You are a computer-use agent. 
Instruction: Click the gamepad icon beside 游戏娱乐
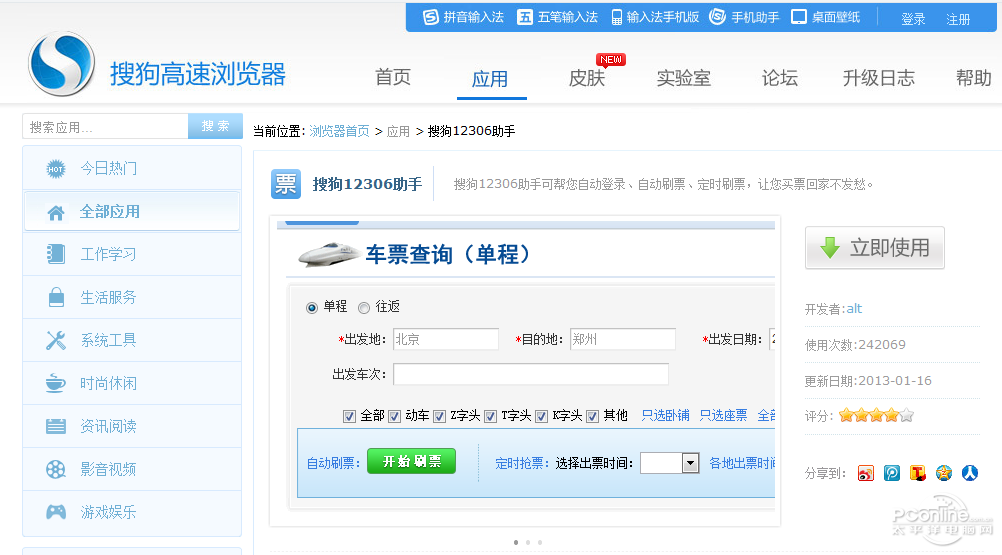click(x=56, y=512)
